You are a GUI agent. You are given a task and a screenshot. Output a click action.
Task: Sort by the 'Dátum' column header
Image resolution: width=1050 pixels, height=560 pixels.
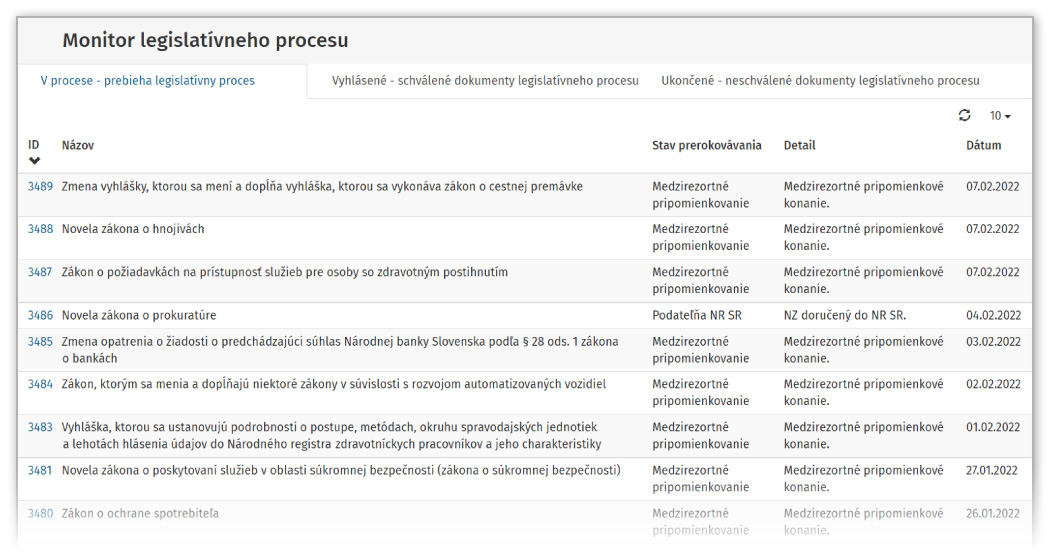983,145
